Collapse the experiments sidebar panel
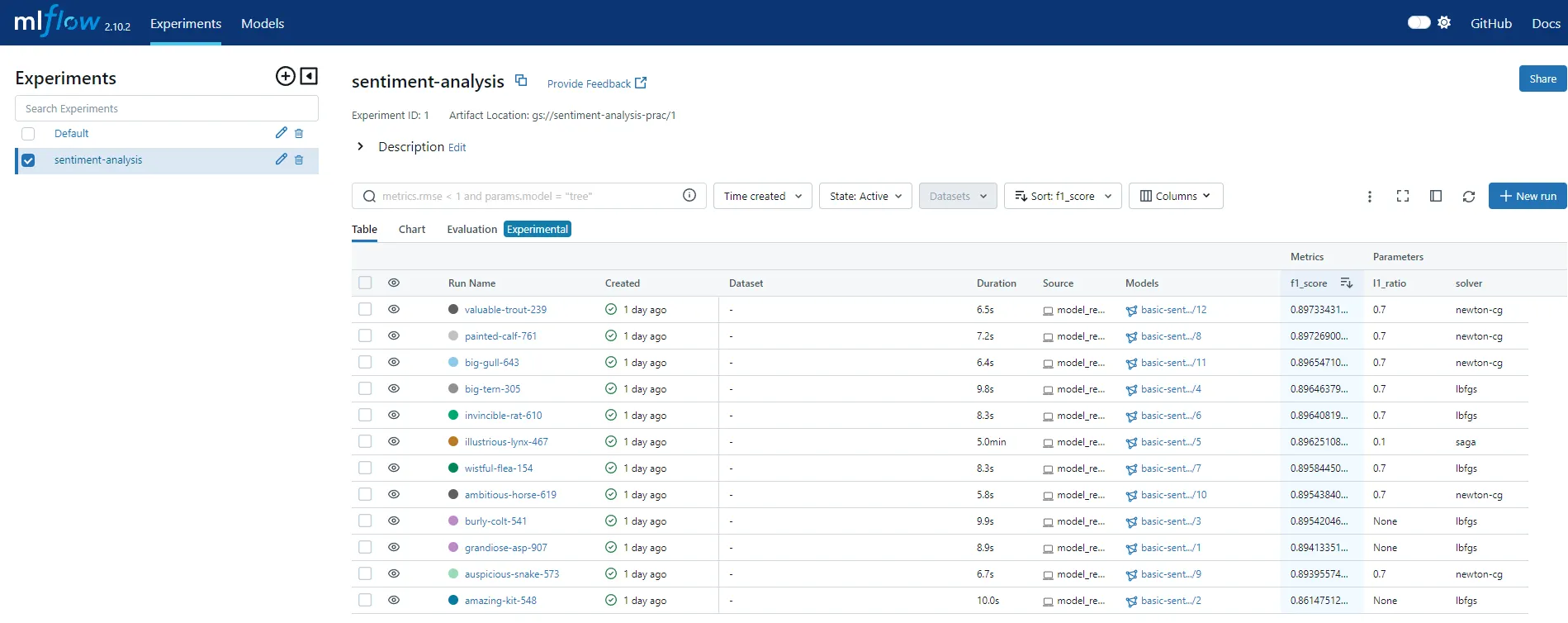Image resolution: width=1568 pixels, height=623 pixels. coord(309,77)
